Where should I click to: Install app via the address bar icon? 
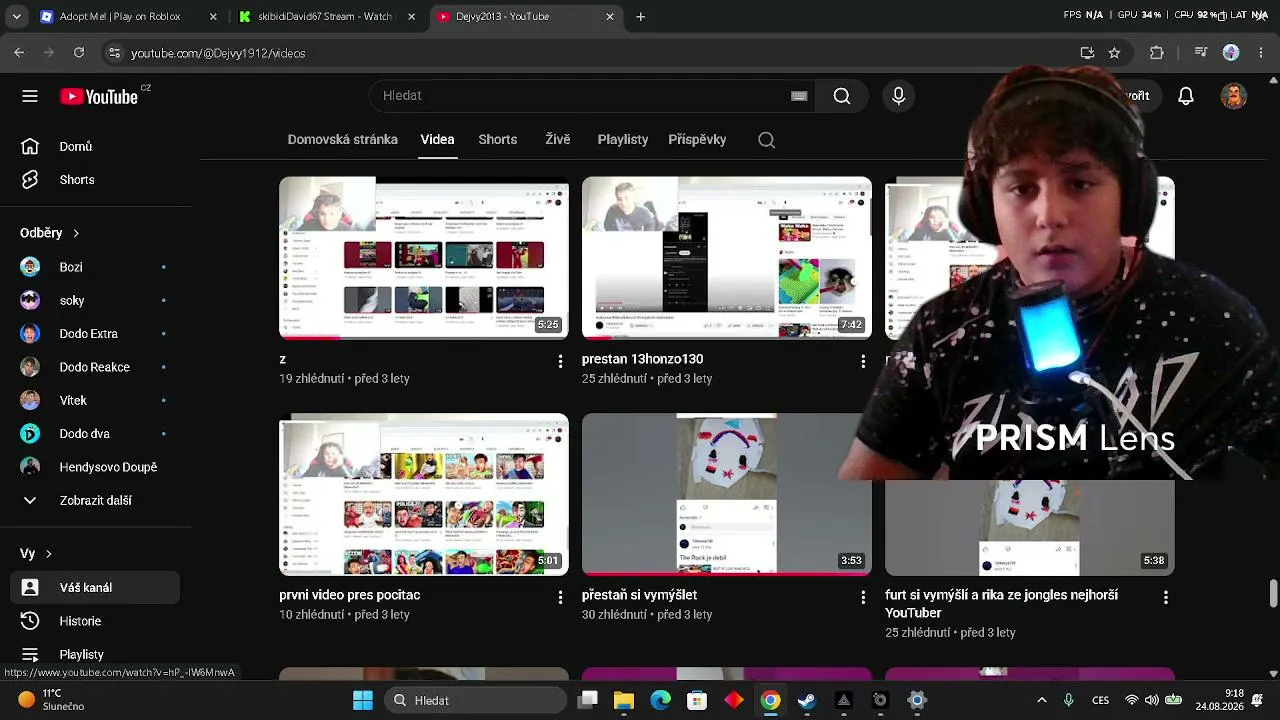(x=1087, y=53)
